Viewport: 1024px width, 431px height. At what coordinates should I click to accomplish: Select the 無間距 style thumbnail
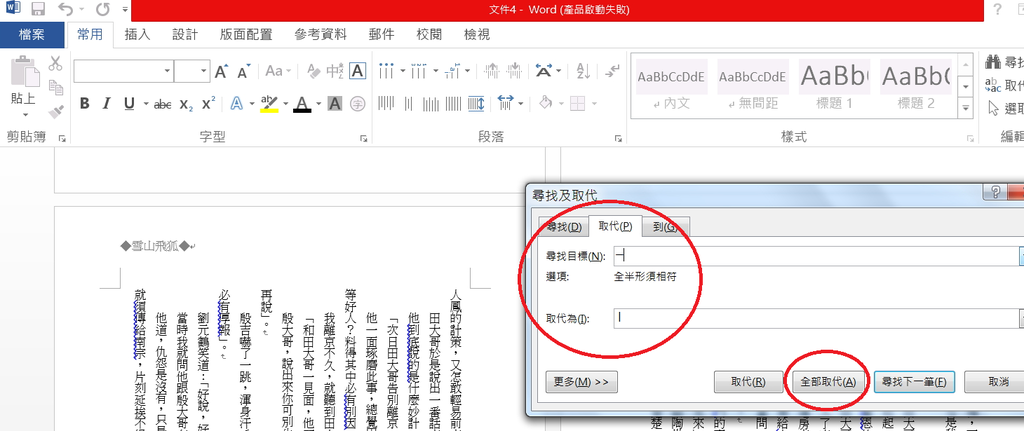point(752,86)
